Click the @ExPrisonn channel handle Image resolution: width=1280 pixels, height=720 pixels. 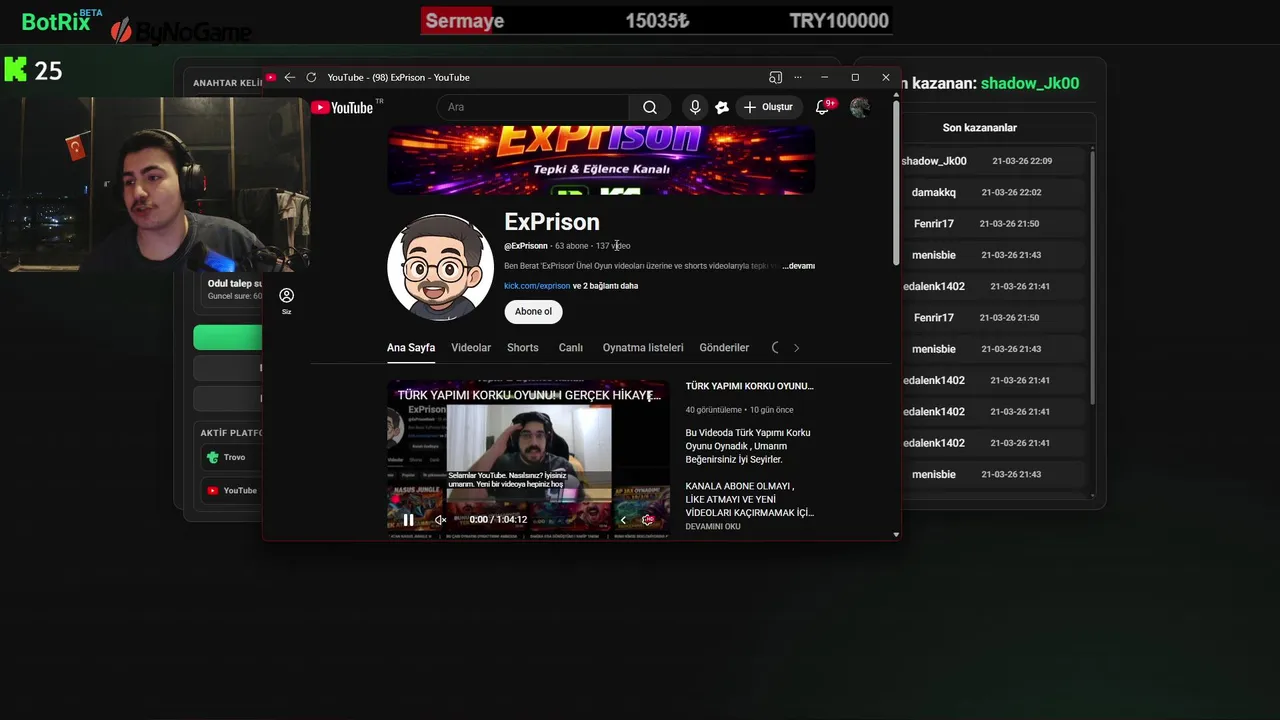[x=526, y=246]
